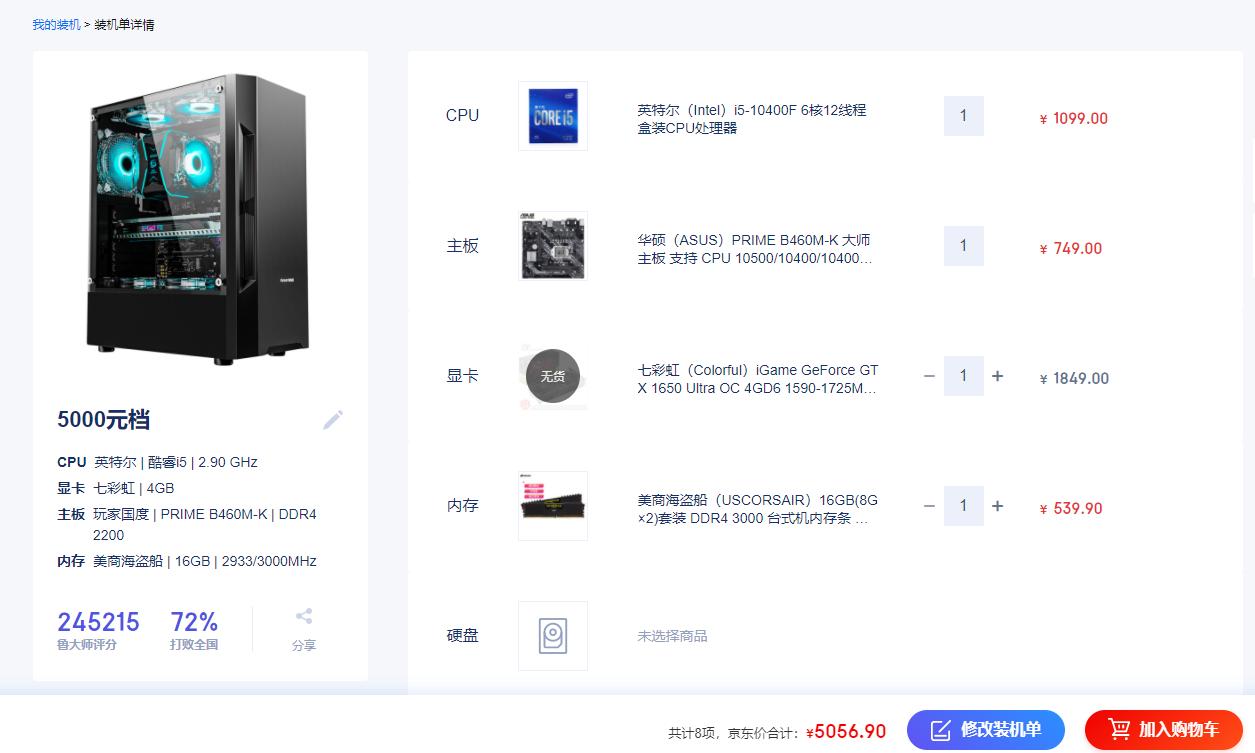The width and height of the screenshot is (1255, 753).
Task: Click the 修改装机单 button
Action: 986,730
